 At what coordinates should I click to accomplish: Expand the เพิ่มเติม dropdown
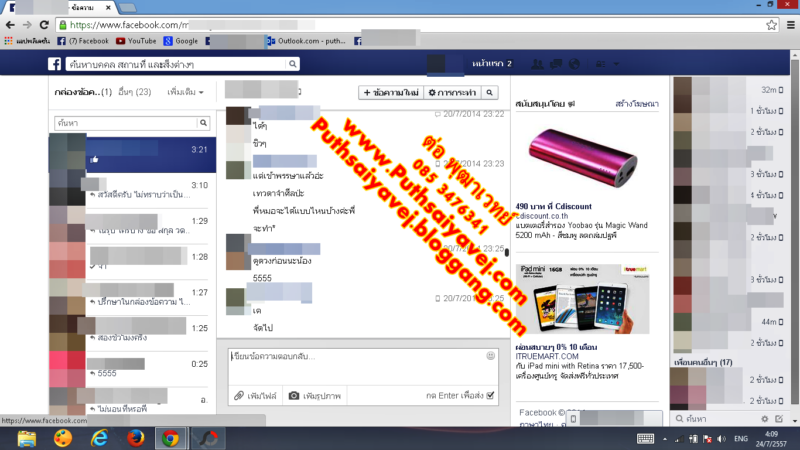coord(186,92)
